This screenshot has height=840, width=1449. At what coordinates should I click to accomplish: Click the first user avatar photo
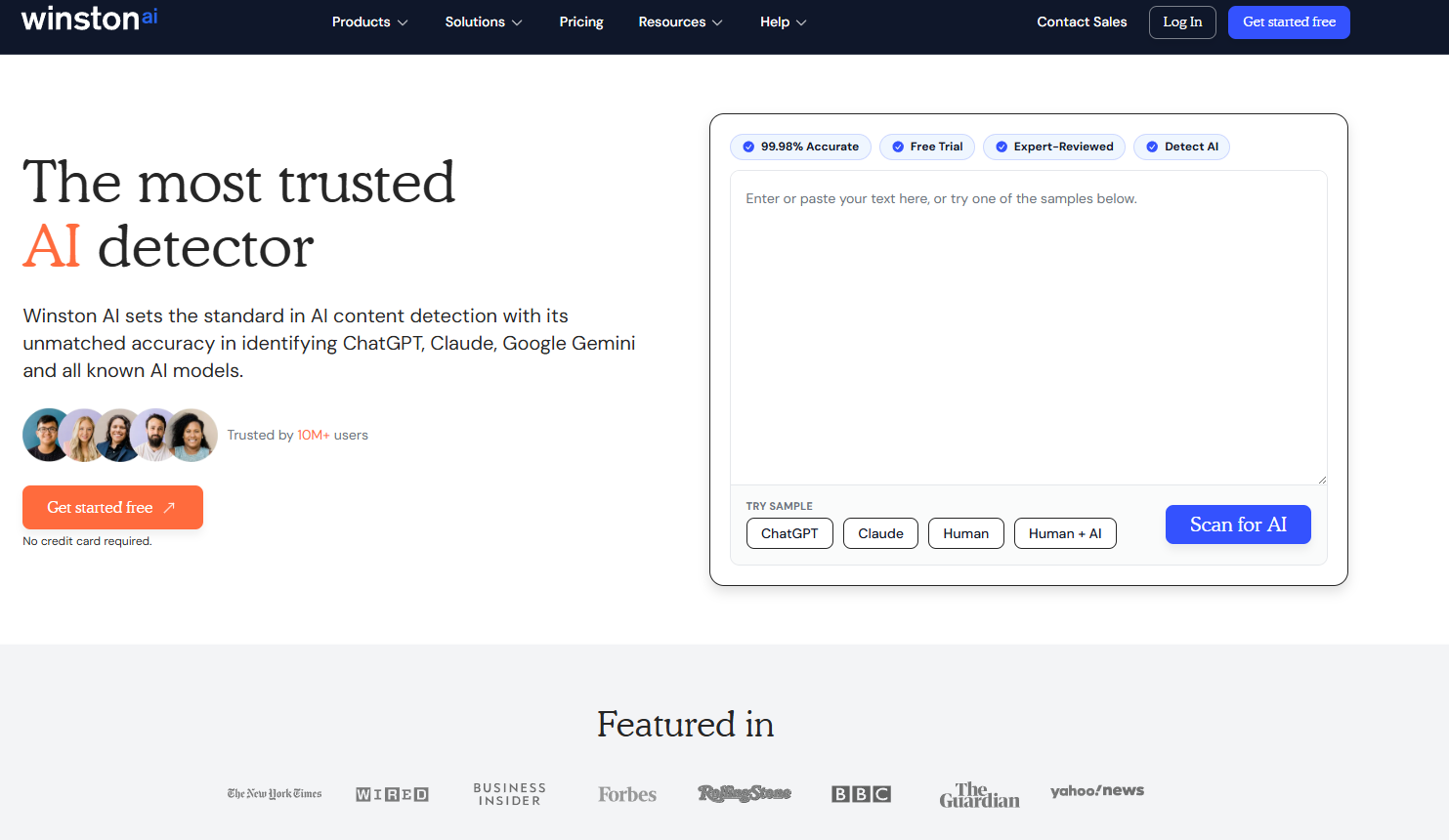47,435
